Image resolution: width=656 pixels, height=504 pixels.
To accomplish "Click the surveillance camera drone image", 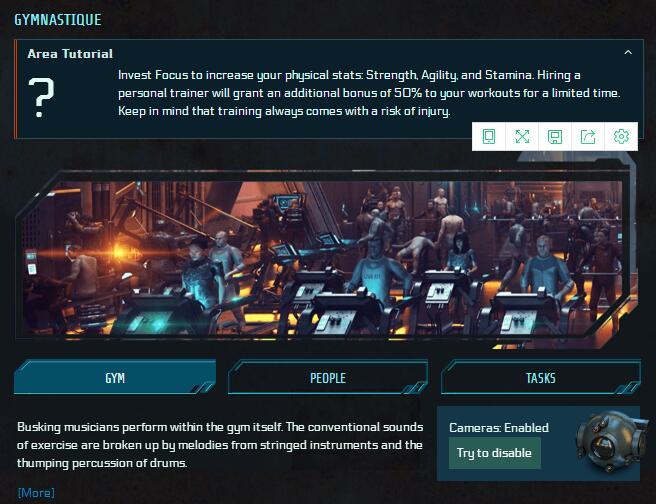I will 608,442.
